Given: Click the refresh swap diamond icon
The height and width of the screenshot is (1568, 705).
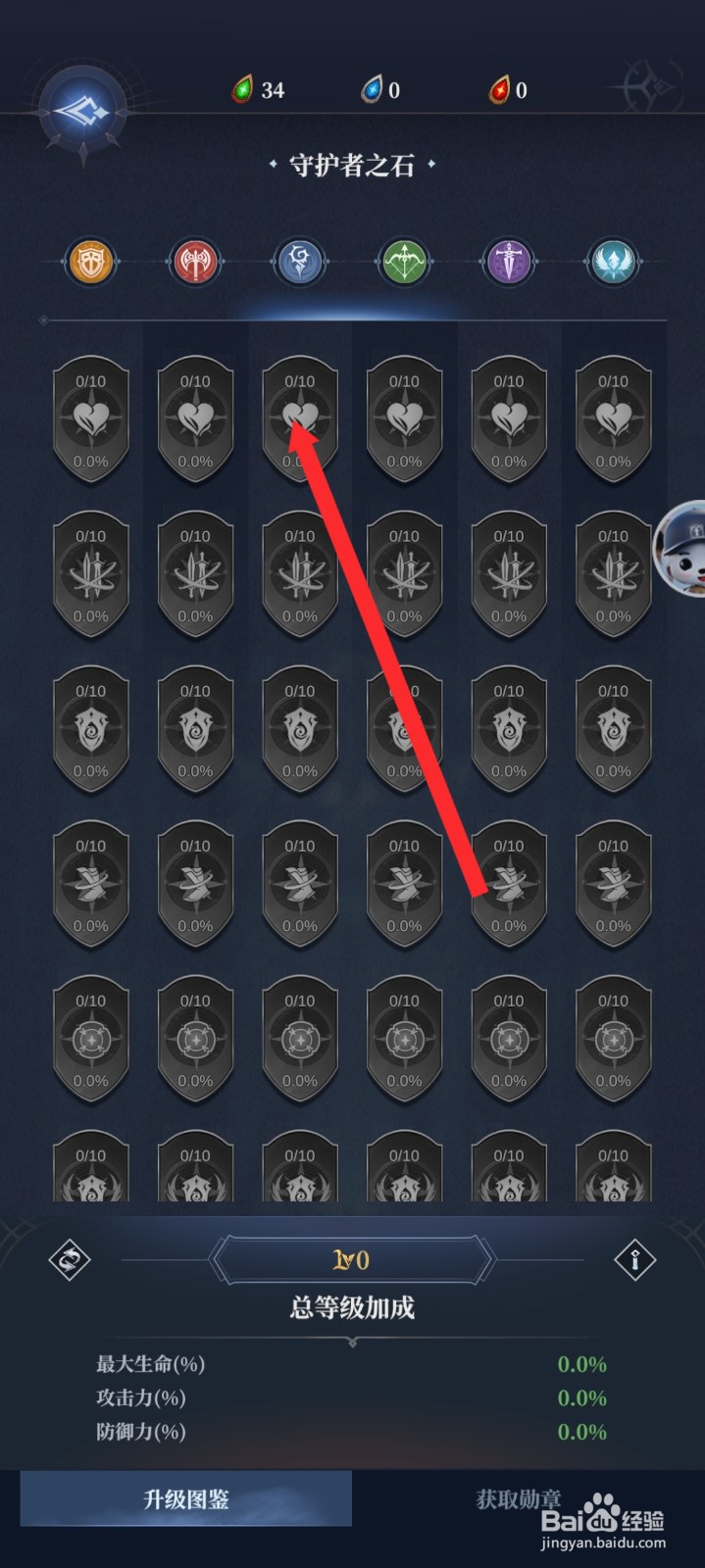Looking at the screenshot, I should 70,1260.
